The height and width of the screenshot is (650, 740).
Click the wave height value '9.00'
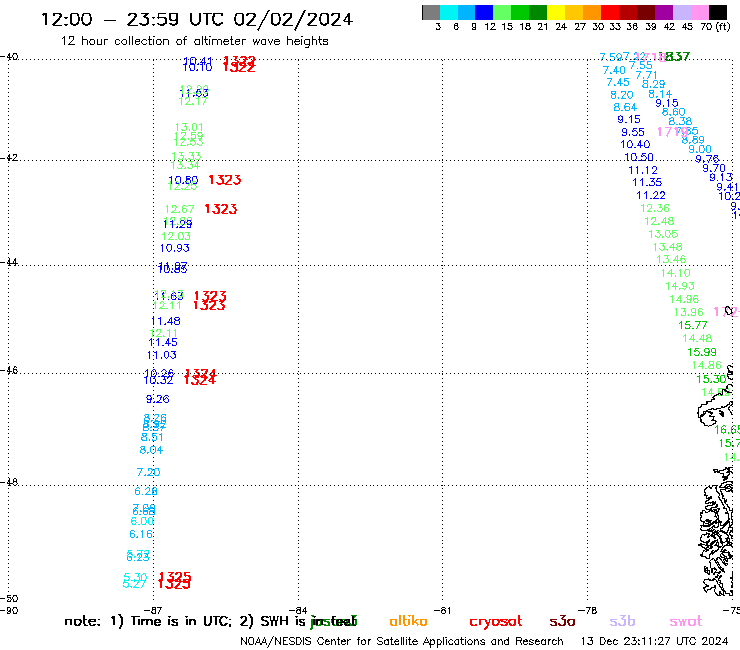[700, 150]
